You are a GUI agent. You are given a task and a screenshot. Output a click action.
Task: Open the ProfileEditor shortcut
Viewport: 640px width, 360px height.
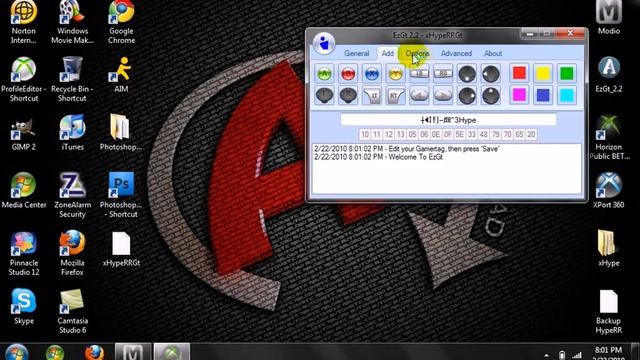24,79
